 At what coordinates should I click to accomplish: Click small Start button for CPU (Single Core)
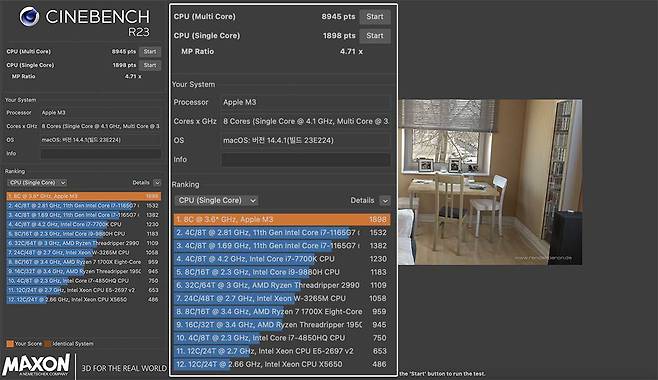pyautogui.click(x=150, y=65)
